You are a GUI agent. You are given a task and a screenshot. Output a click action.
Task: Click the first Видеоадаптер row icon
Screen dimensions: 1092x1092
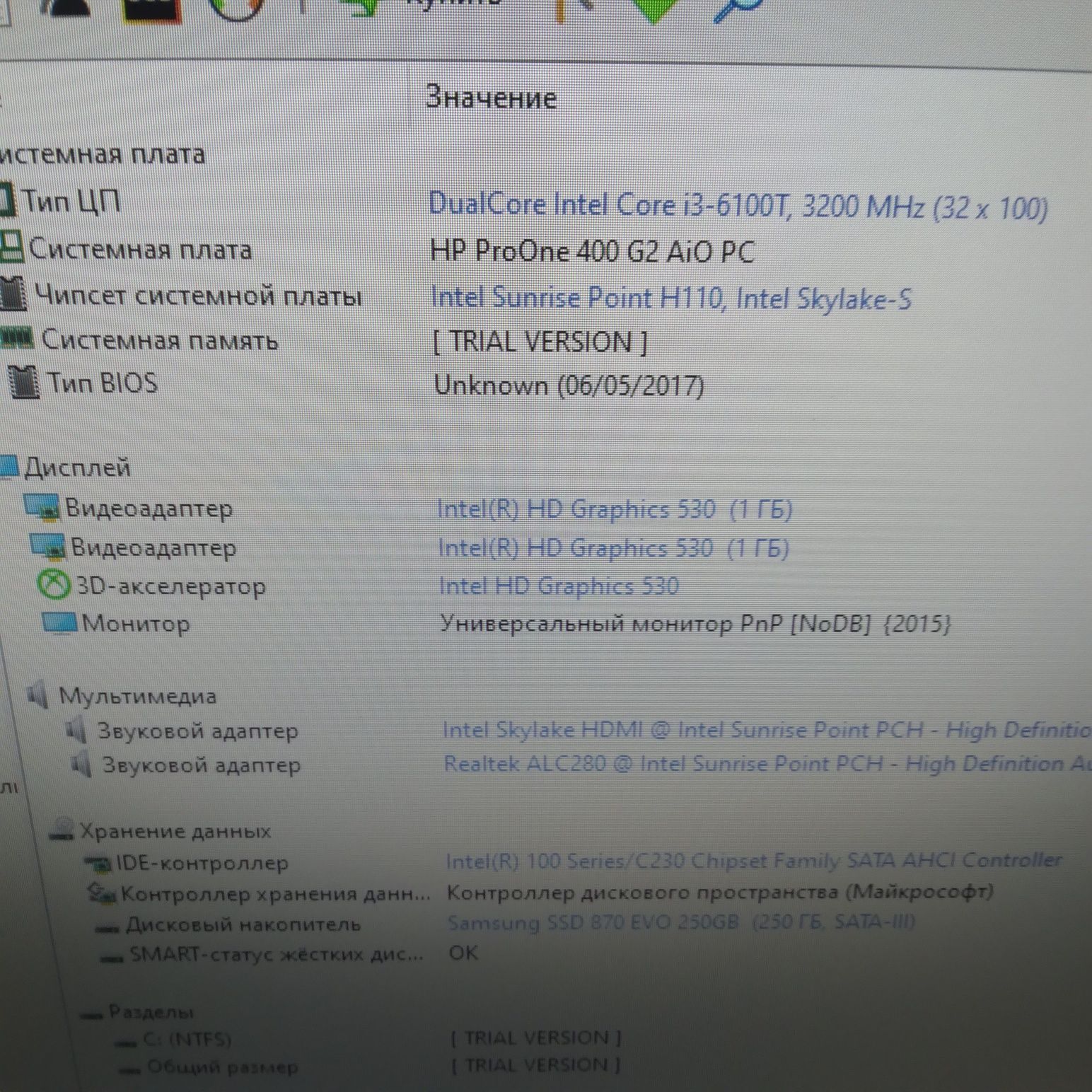click(41, 507)
